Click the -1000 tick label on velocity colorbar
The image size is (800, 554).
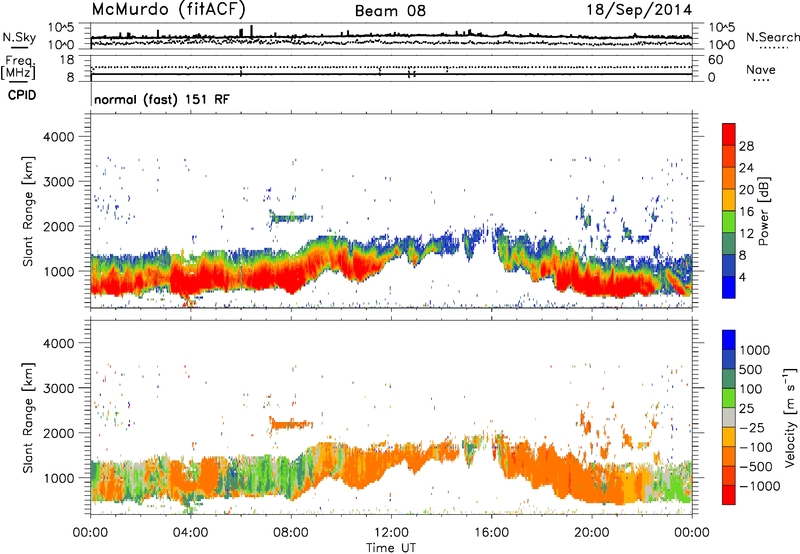pos(759,486)
